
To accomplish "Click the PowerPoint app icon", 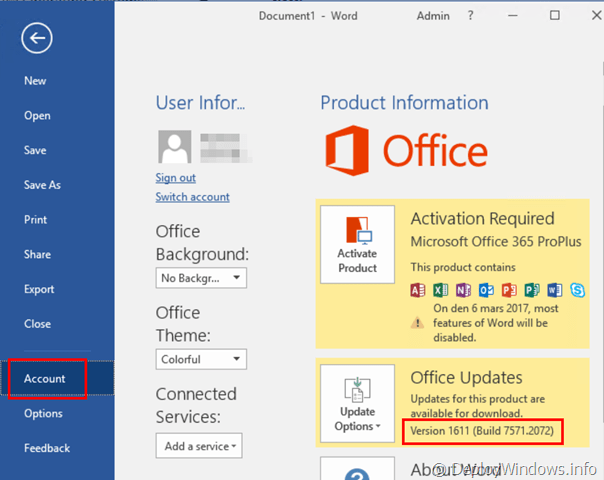I will pyautogui.click(x=509, y=290).
